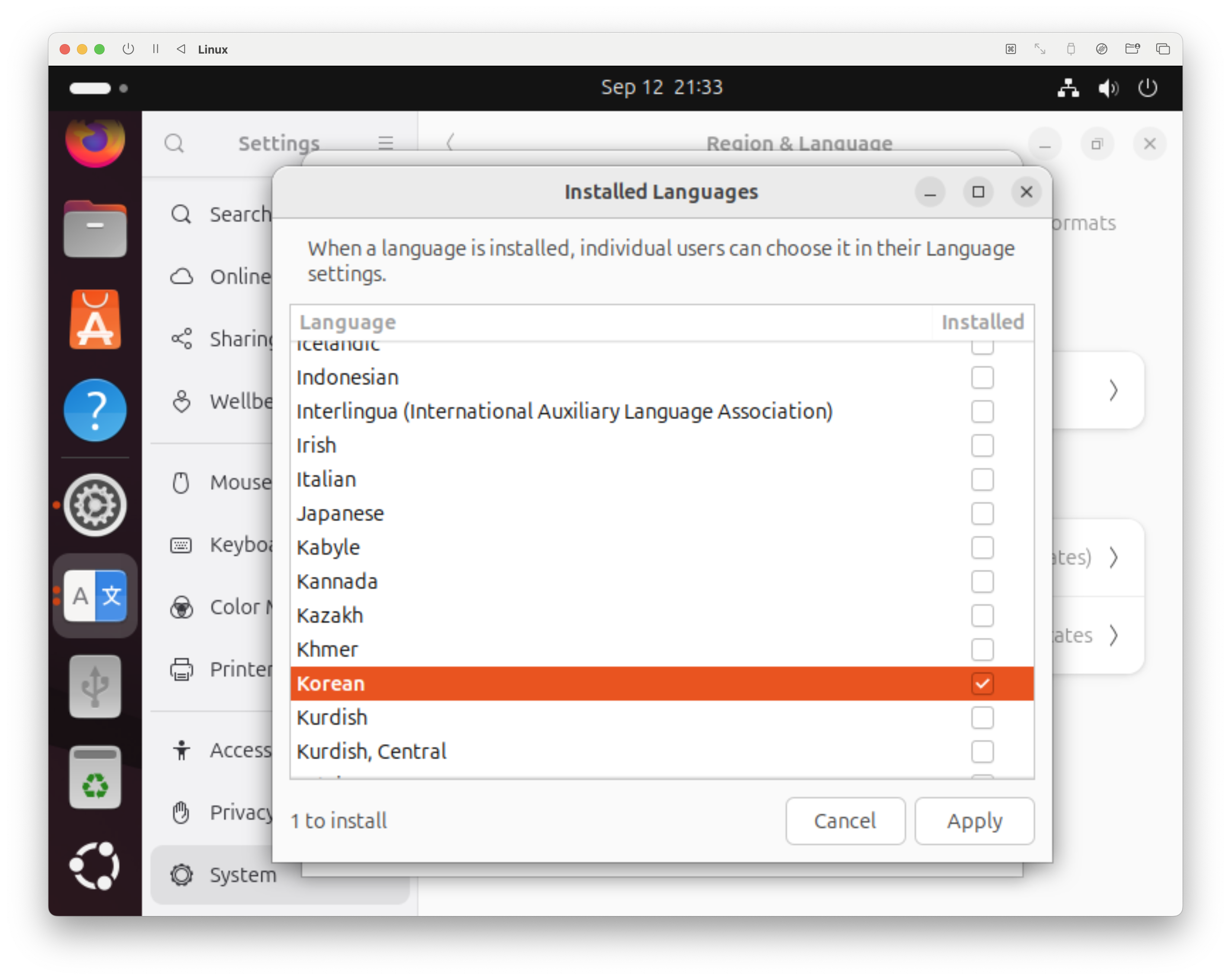
Task: Expand the chevron next to 'ates)' row
Action: click(1113, 557)
